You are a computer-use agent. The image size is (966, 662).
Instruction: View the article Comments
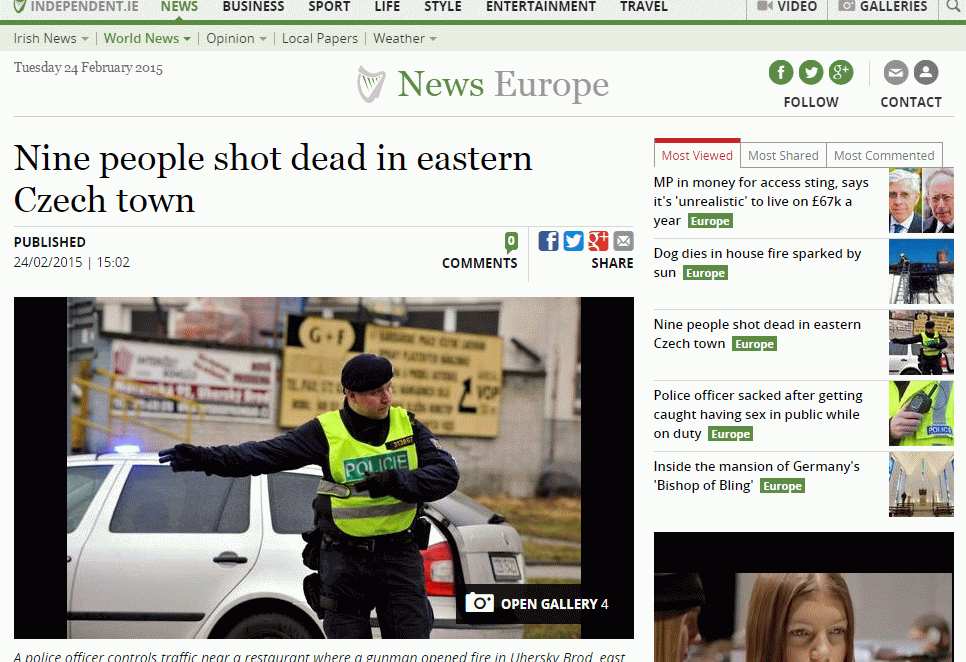pyautogui.click(x=479, y=263)
